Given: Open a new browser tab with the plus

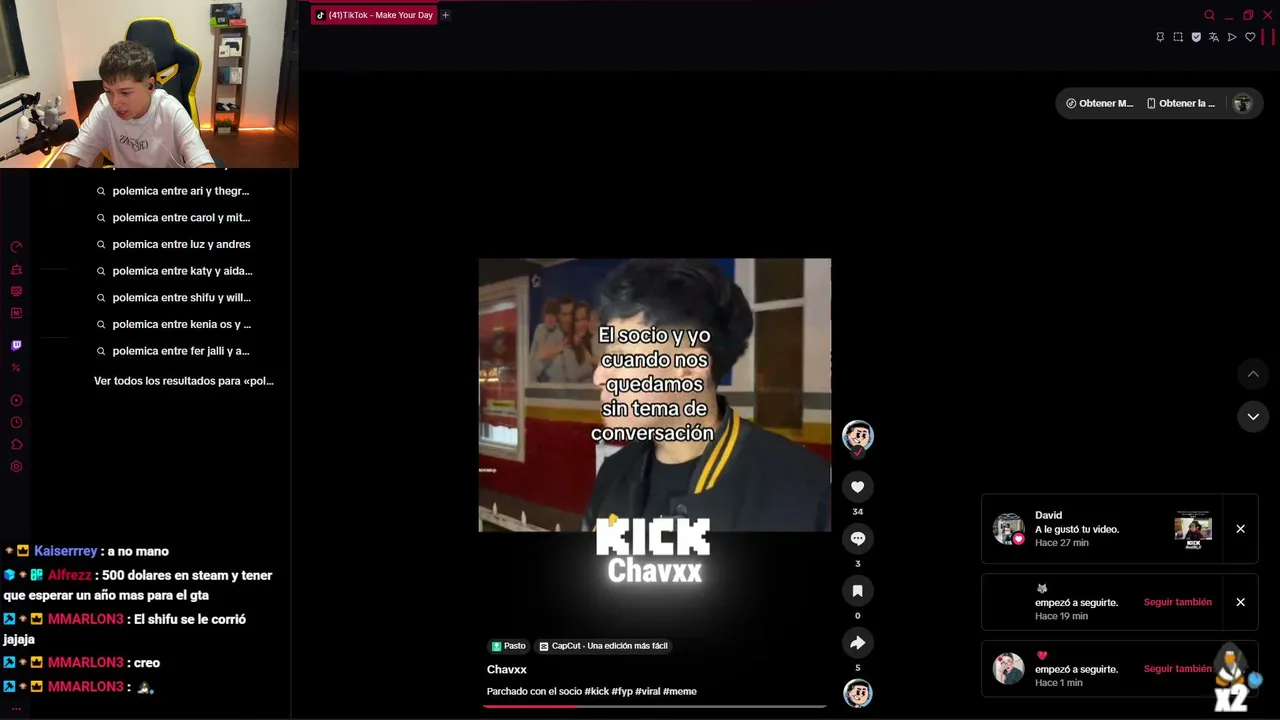Looking at the screenshot, I should tap(446, 15).
